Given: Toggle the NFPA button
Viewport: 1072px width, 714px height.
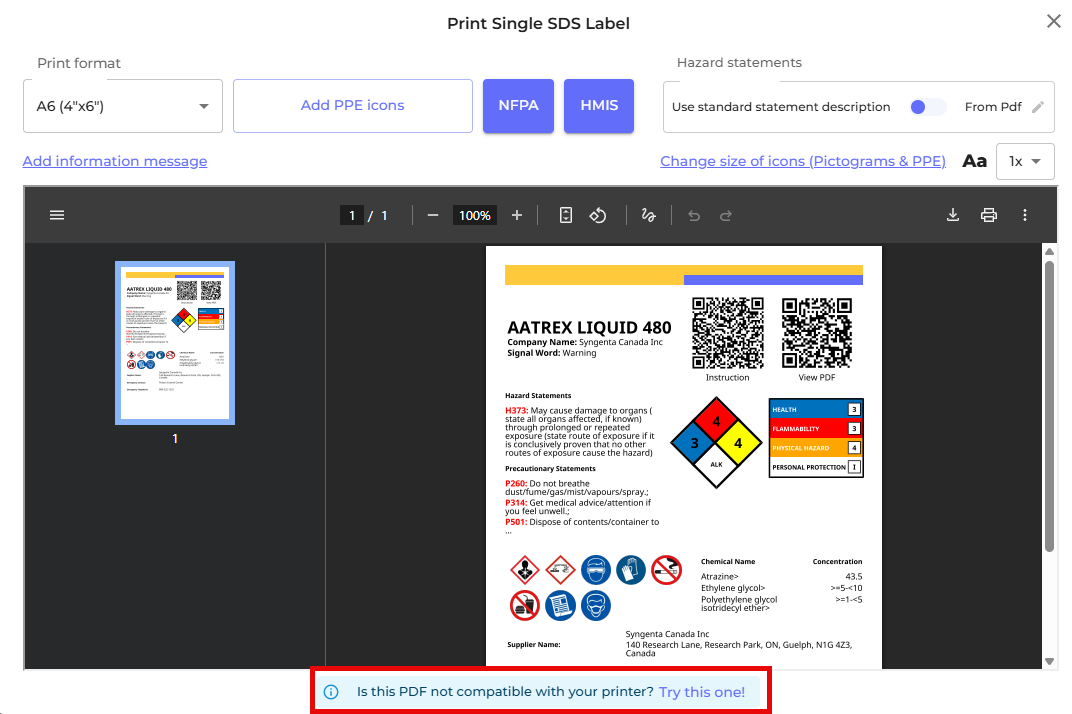Looking at the screenshot, I should 518,106.
